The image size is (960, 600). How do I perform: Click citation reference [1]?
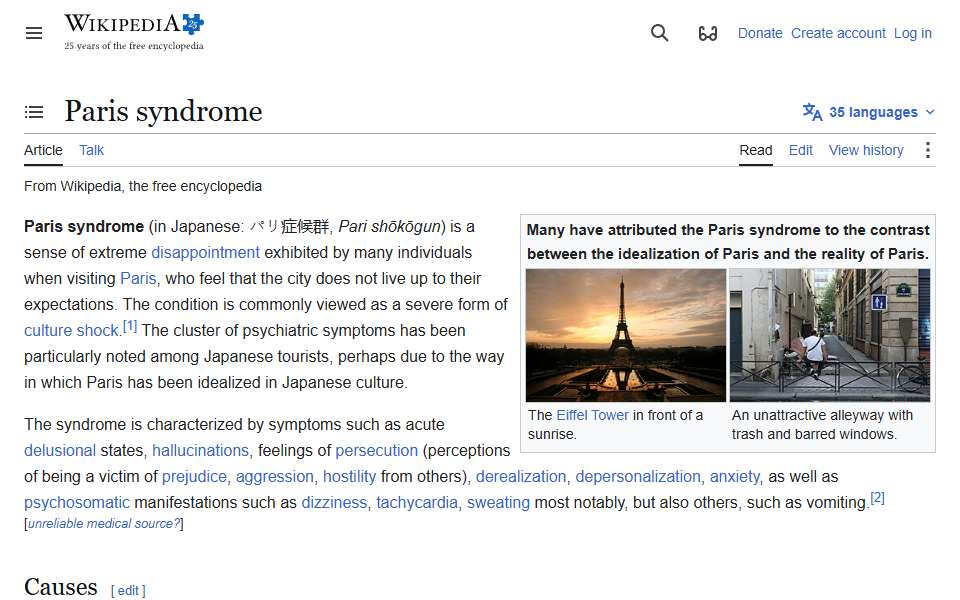coord(130,326)
